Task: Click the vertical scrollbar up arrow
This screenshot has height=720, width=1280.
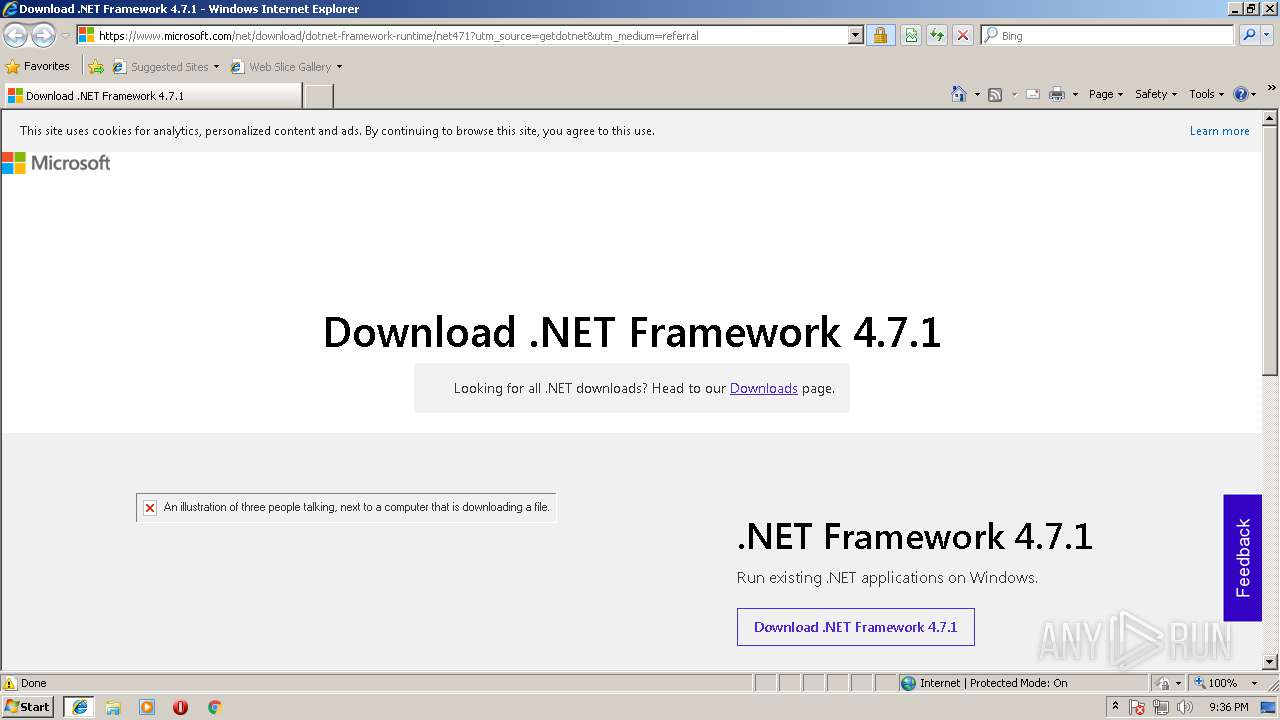Action: tap(1270, 117)
